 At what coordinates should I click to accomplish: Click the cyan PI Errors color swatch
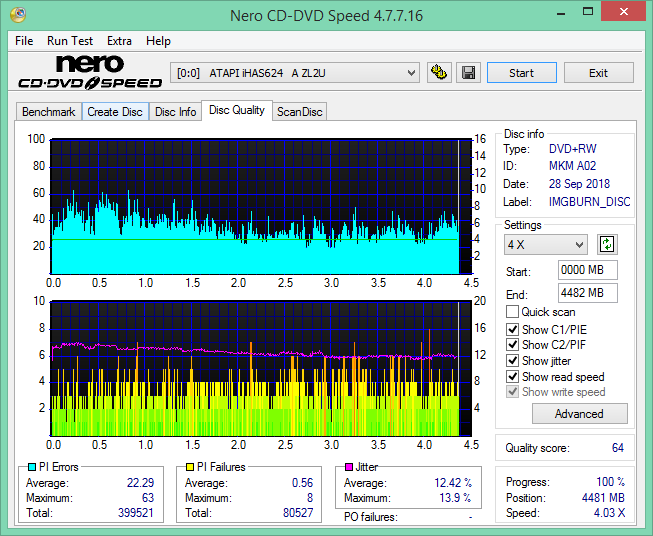[32, 467]
